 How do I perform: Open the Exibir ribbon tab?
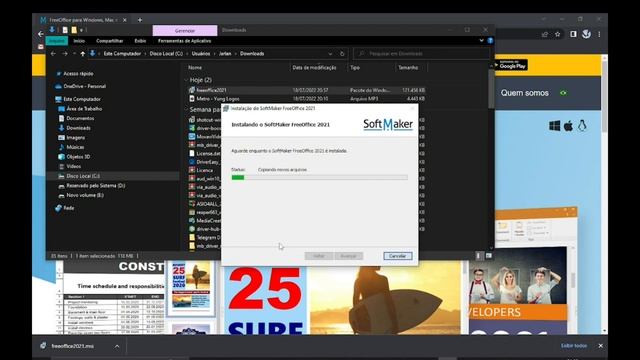point(140,41)
